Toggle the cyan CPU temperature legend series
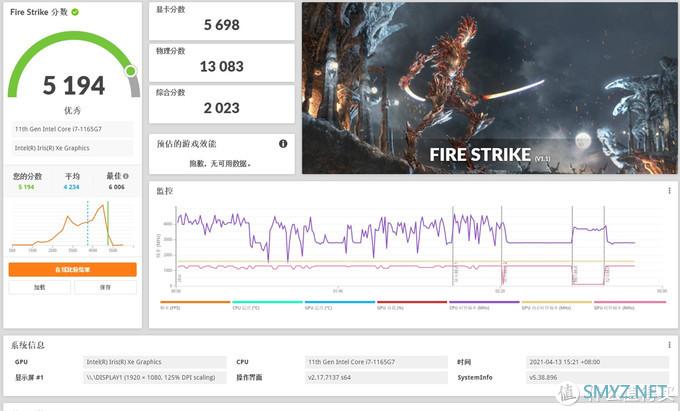The width and height of the screenshot is (680, 411). point(267,305)
